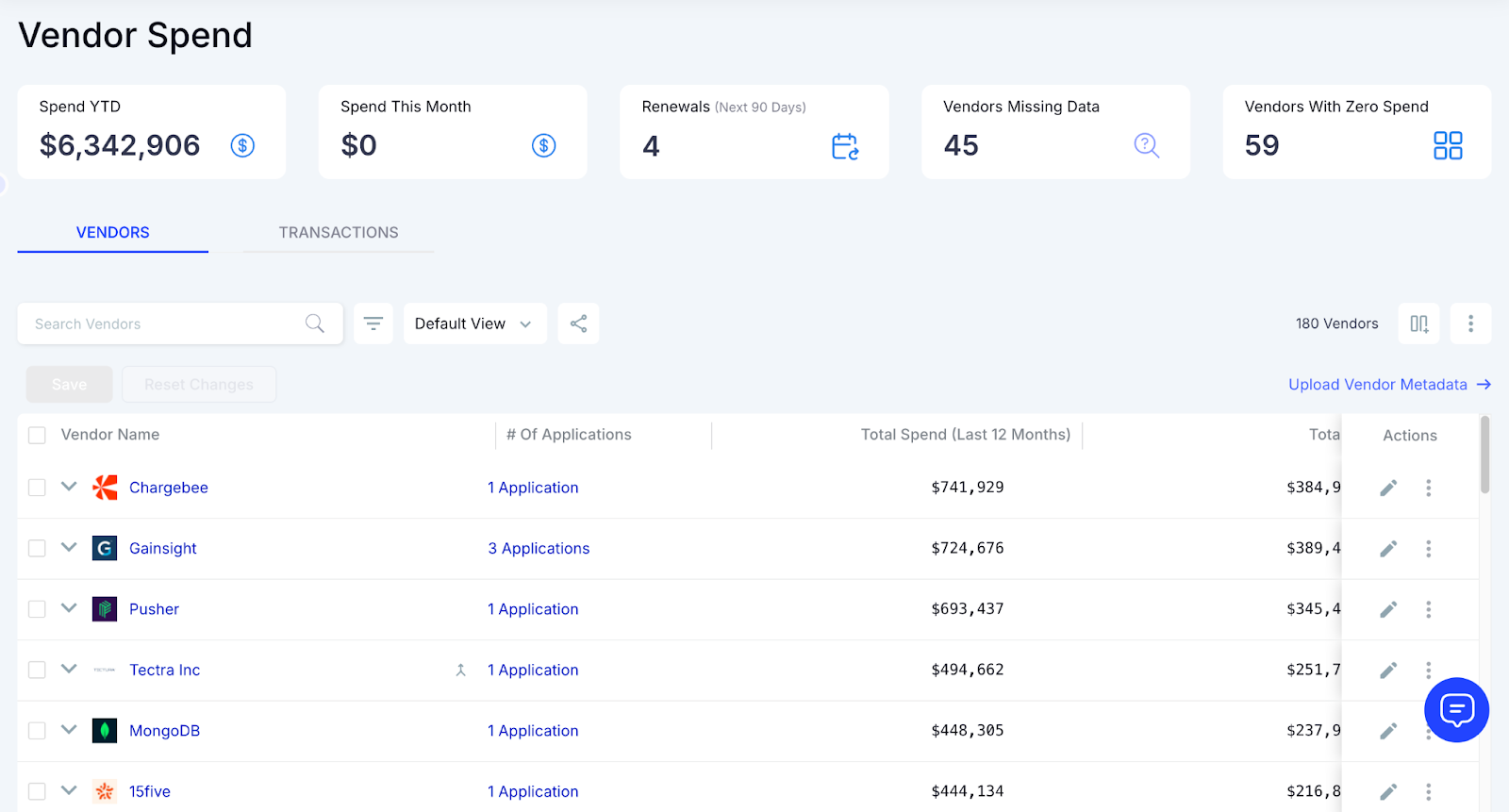Check the 15five row checkbox
This screenshot has width=1509, height=812.
click(37, 792)
